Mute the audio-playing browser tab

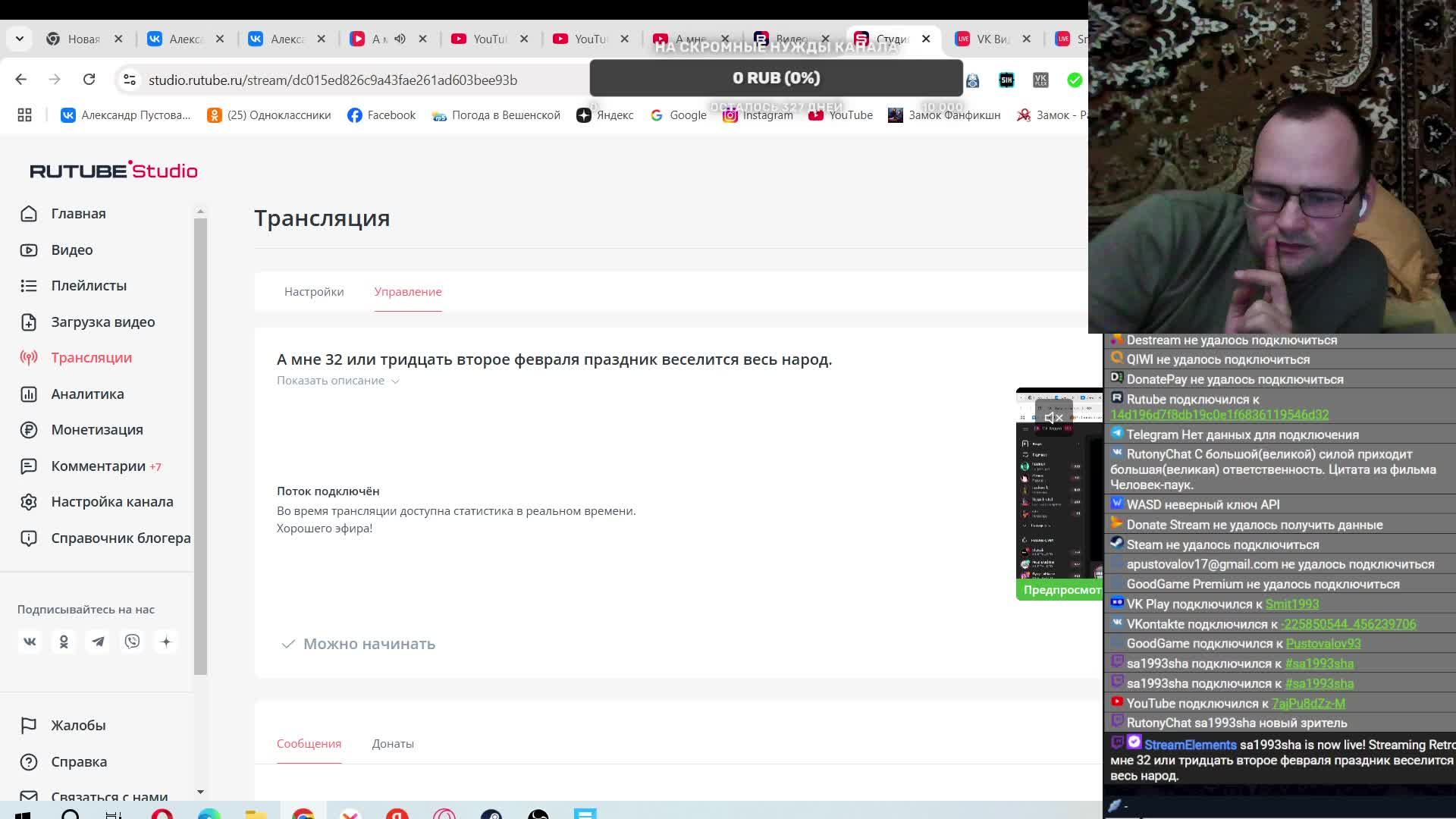click(x=400, y=39)
